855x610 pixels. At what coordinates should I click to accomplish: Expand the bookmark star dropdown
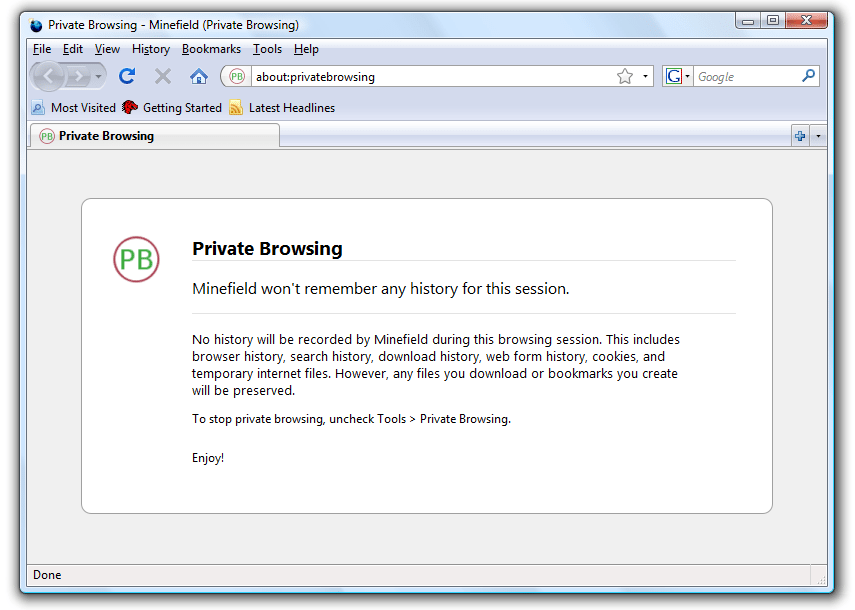pos(644,76)
